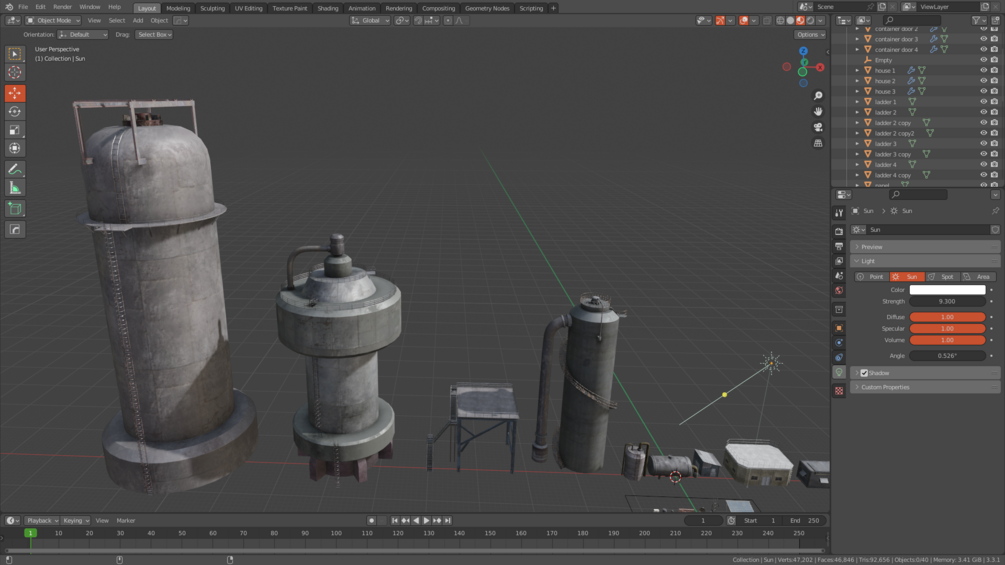This screenshot has height=565, width=1005.
Task: Select the Transform tool
Action: click(x=15, y=148)
